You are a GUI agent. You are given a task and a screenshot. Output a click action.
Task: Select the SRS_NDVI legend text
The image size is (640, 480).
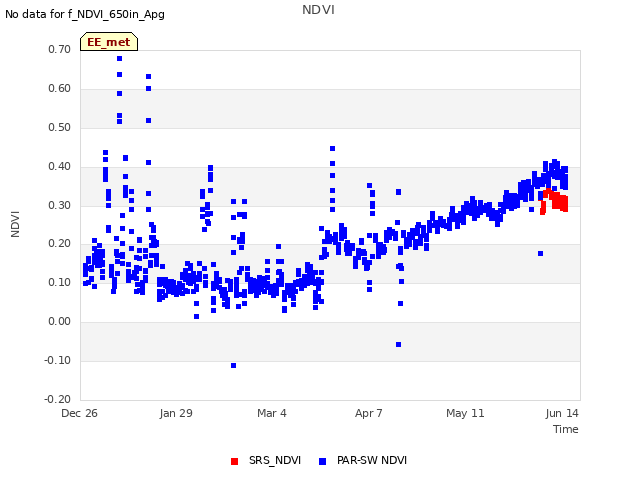click(275, 460)
